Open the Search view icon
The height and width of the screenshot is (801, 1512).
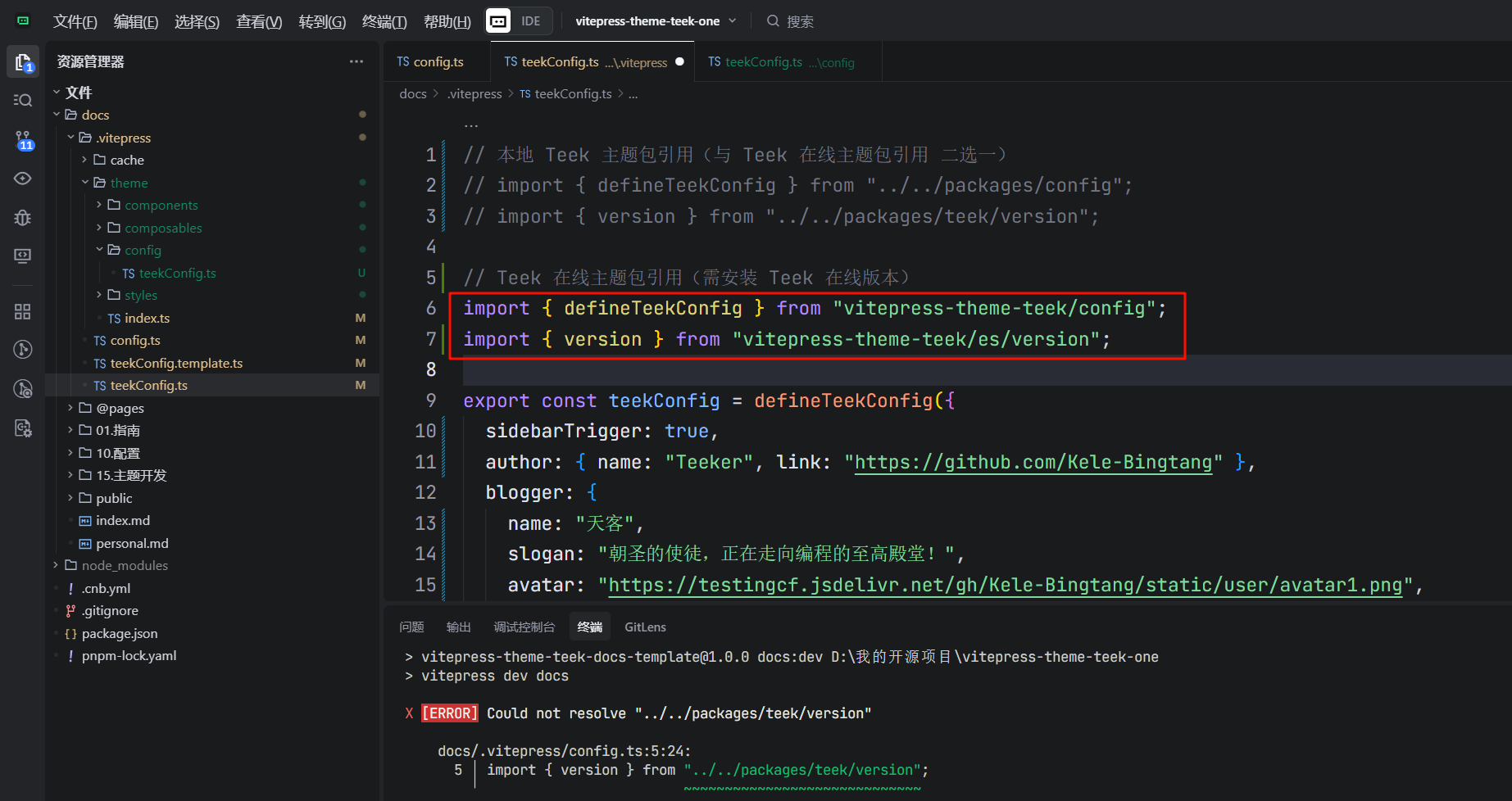pos(23,100)
